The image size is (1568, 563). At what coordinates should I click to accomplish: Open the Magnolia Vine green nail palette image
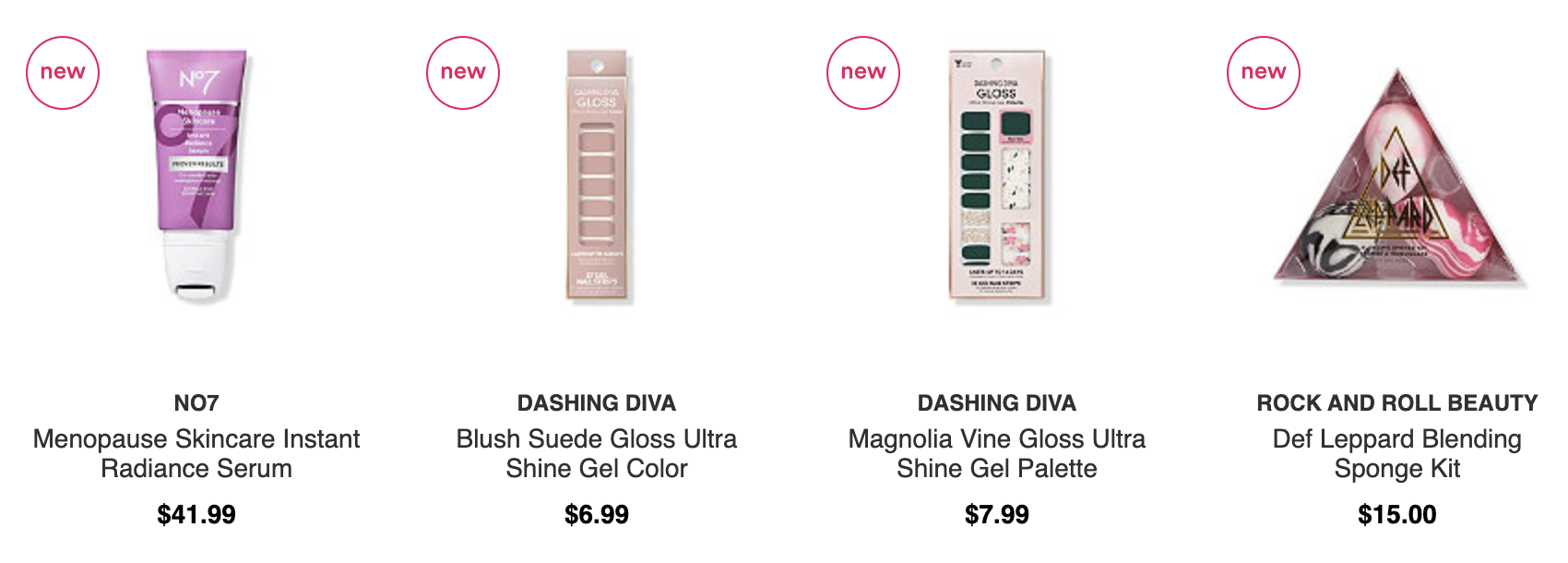pyautogui.click(x=1000, y=175)
